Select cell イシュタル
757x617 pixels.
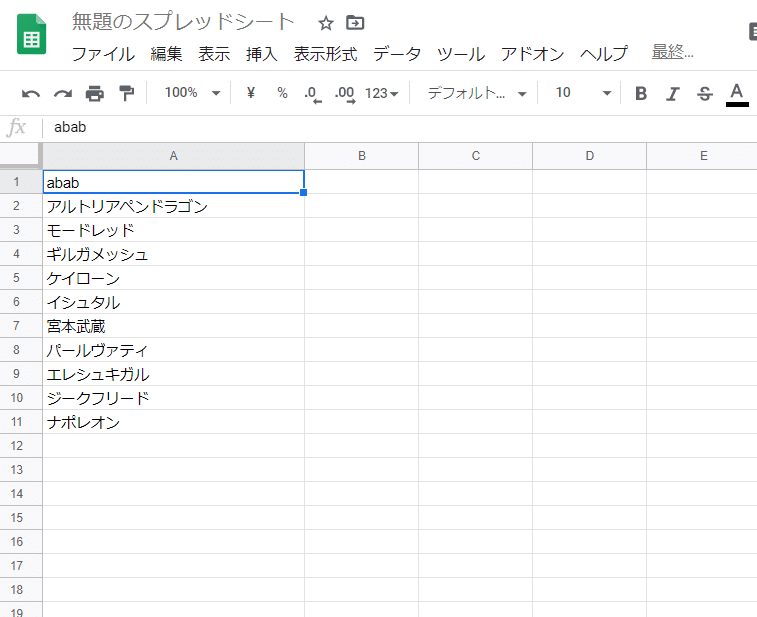click(x=174, y=302)
